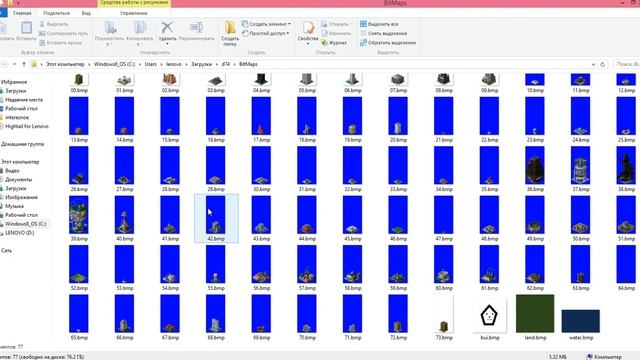This screenshot has width=640, height=360.
Task: Click History (Журнал) in the ribbon
Action: pyautogui.click(x=334, y=42)
